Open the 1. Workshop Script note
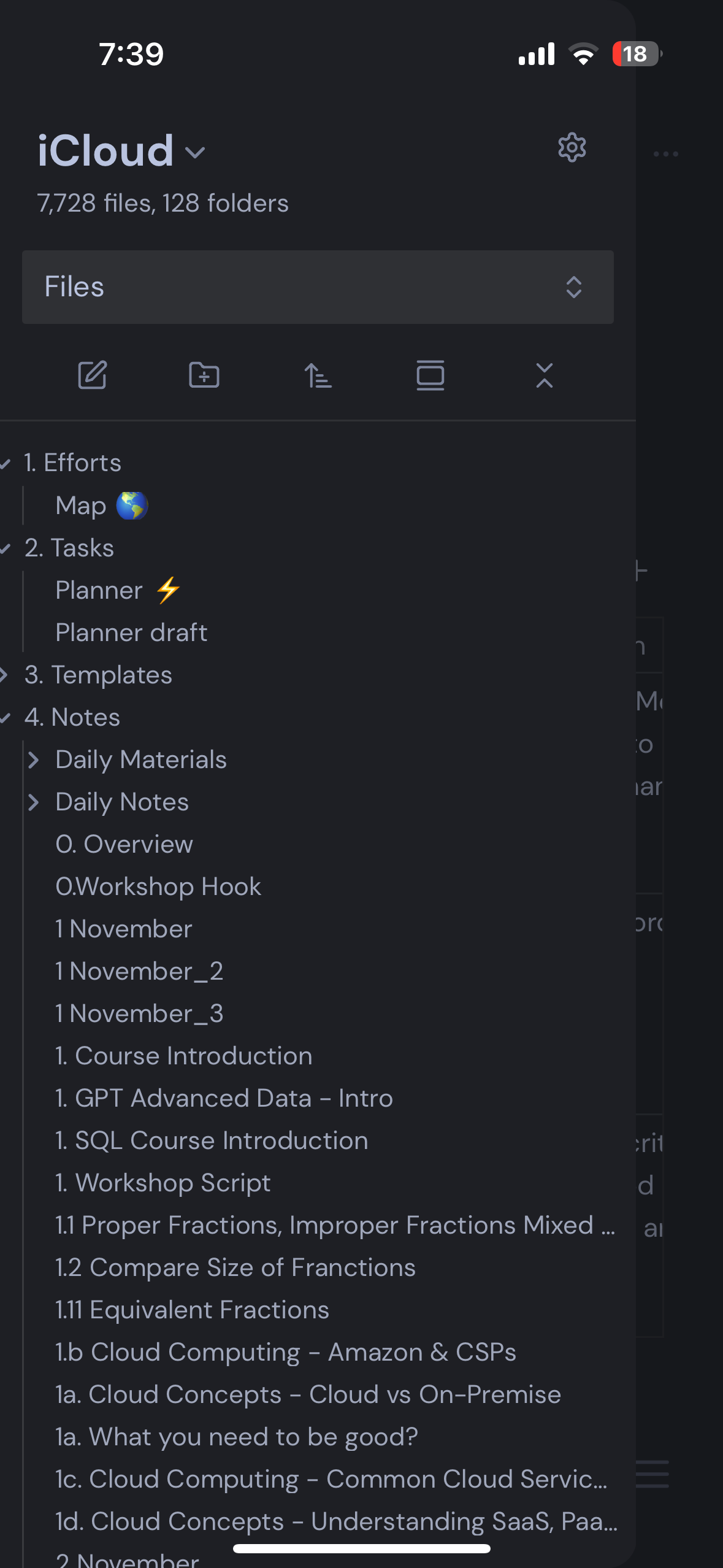The height and width of the screenshot is (1568, 723). 163,1183
